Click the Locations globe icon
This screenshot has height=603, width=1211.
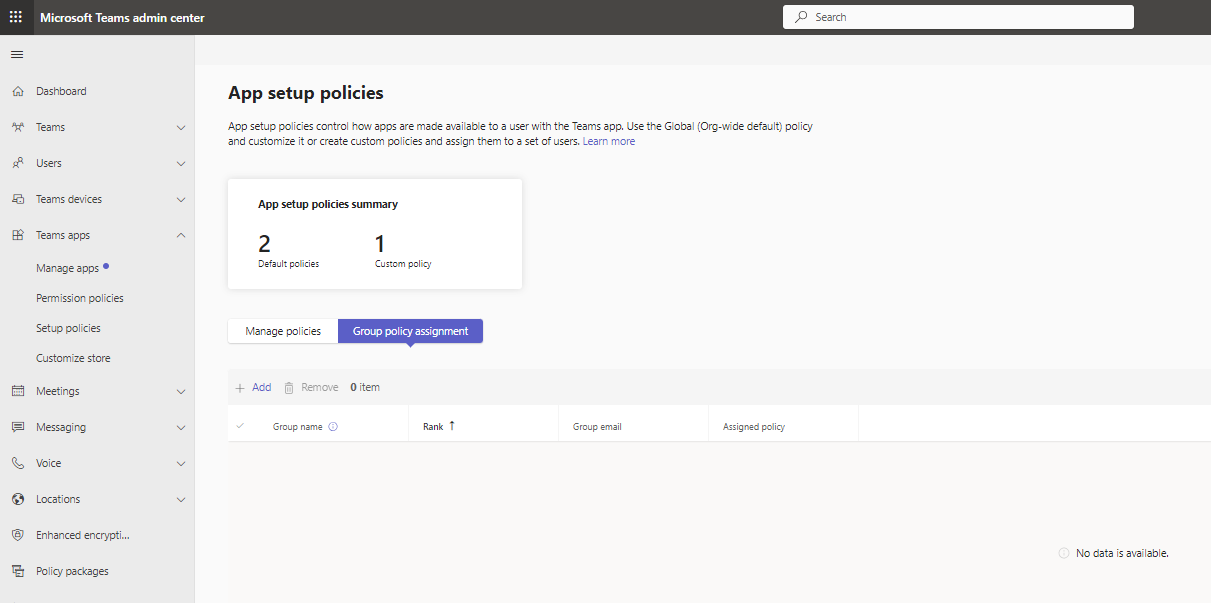point(18,499)
